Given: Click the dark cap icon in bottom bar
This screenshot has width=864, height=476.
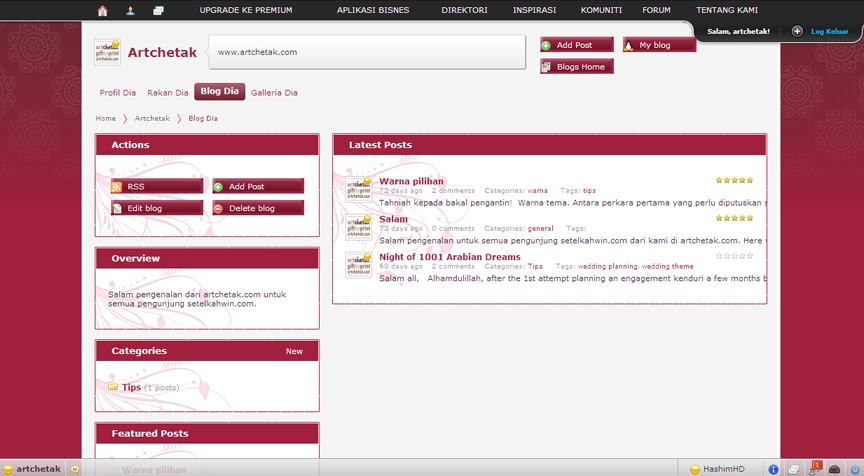Looking at the screenshot, I should pos(834,469).
